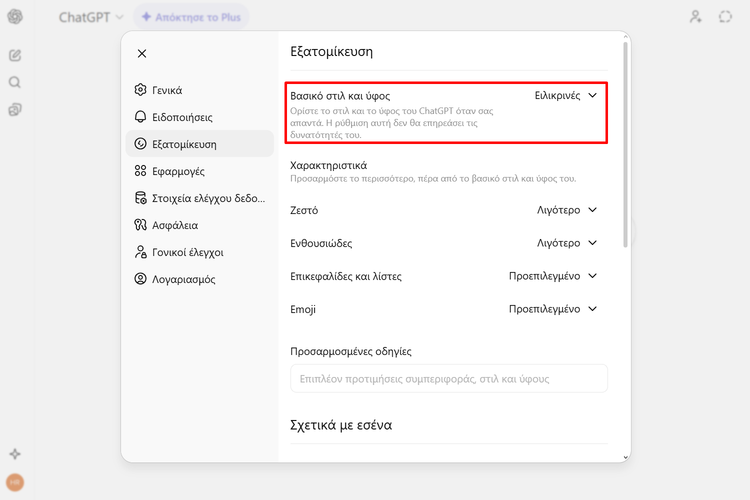Expand the Emoji preference dropdown

click(553, 309)
